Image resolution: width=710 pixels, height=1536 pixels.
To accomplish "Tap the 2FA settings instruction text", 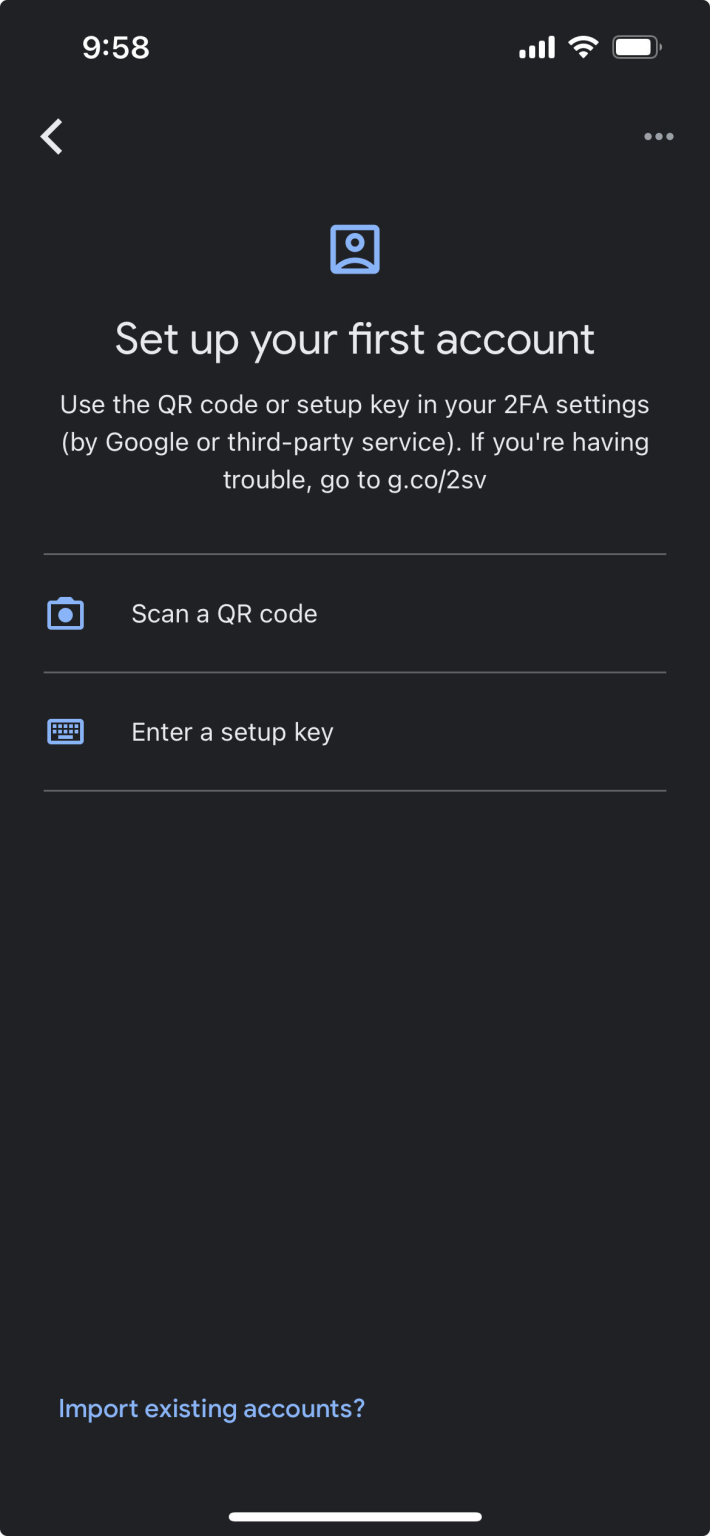I will (x=355, y=406).
